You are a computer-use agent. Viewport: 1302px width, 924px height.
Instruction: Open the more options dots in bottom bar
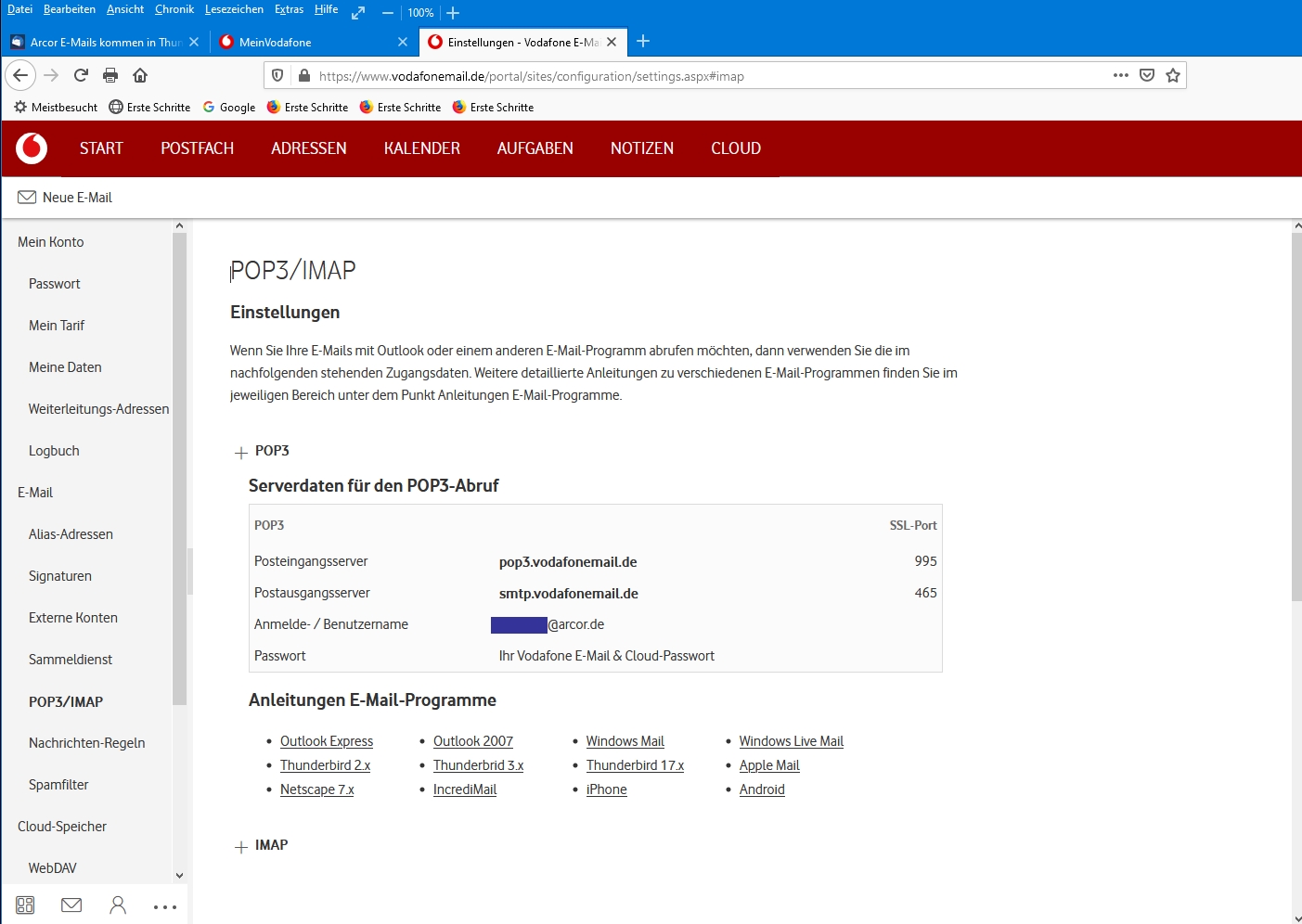coord(165,906)
